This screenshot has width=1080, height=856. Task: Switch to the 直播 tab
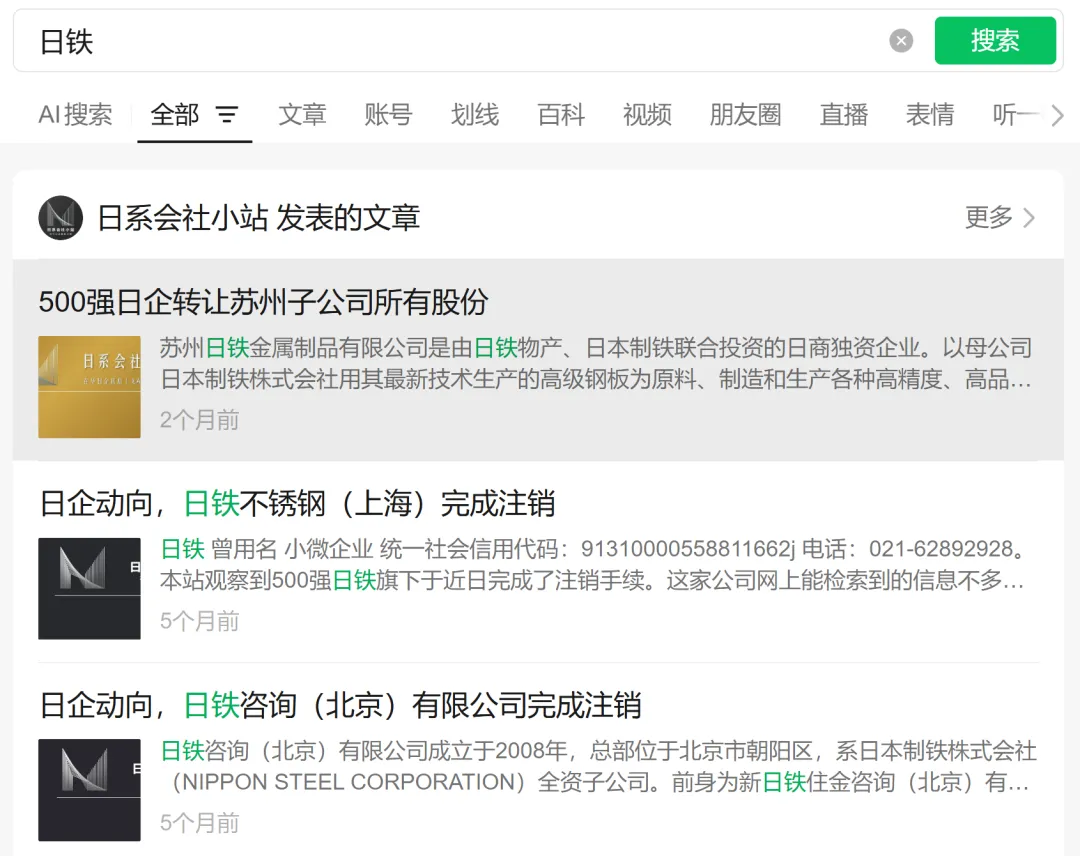pos(844,114)
